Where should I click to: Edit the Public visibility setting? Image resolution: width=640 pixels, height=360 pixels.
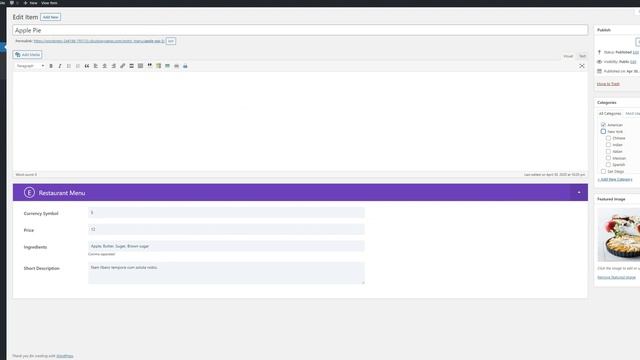[633, 62]
